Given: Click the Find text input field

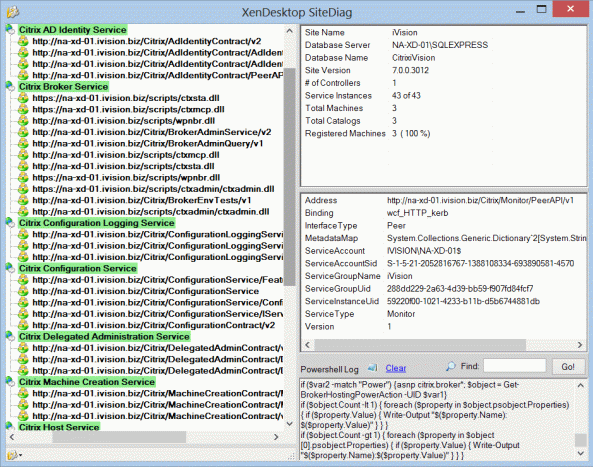Looking at the screenshot, I should (x=514, y=366).
